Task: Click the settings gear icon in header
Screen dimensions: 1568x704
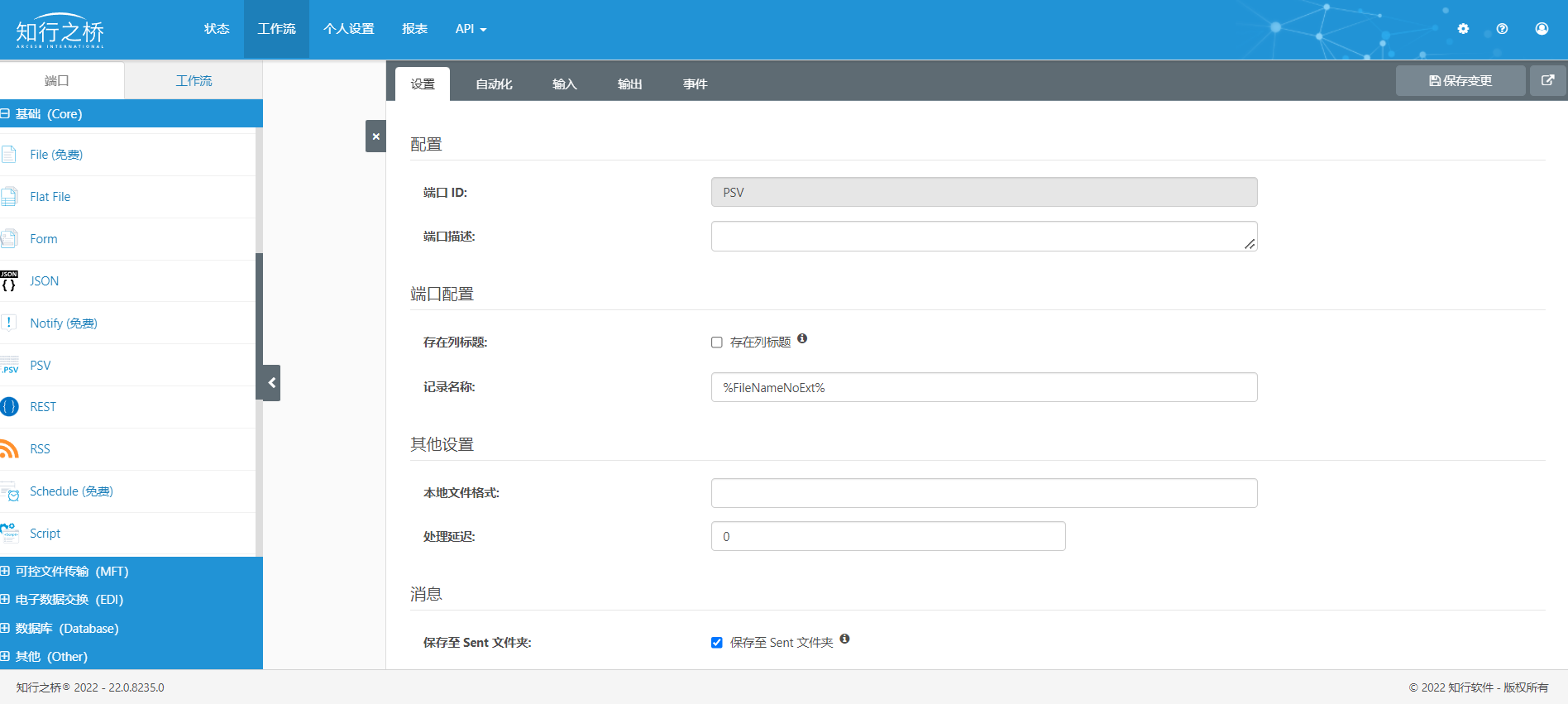Action: [x=1463, y=29]
